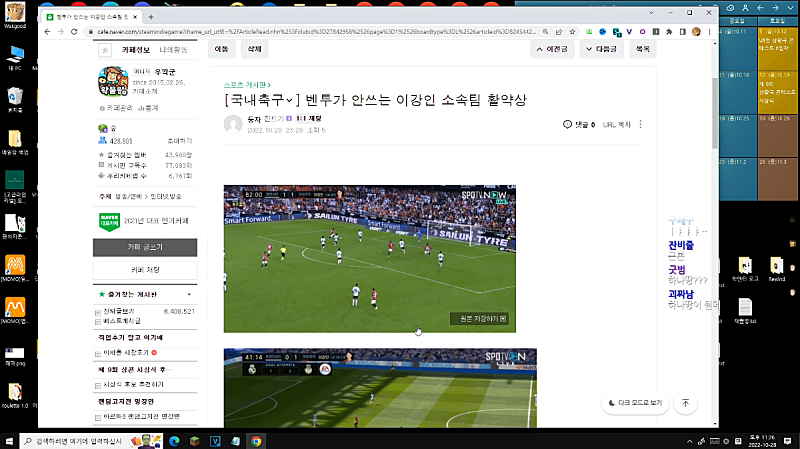Open the blue round extension icon
The width and height of the screenshot is (800, 449).
click(603, 32)
